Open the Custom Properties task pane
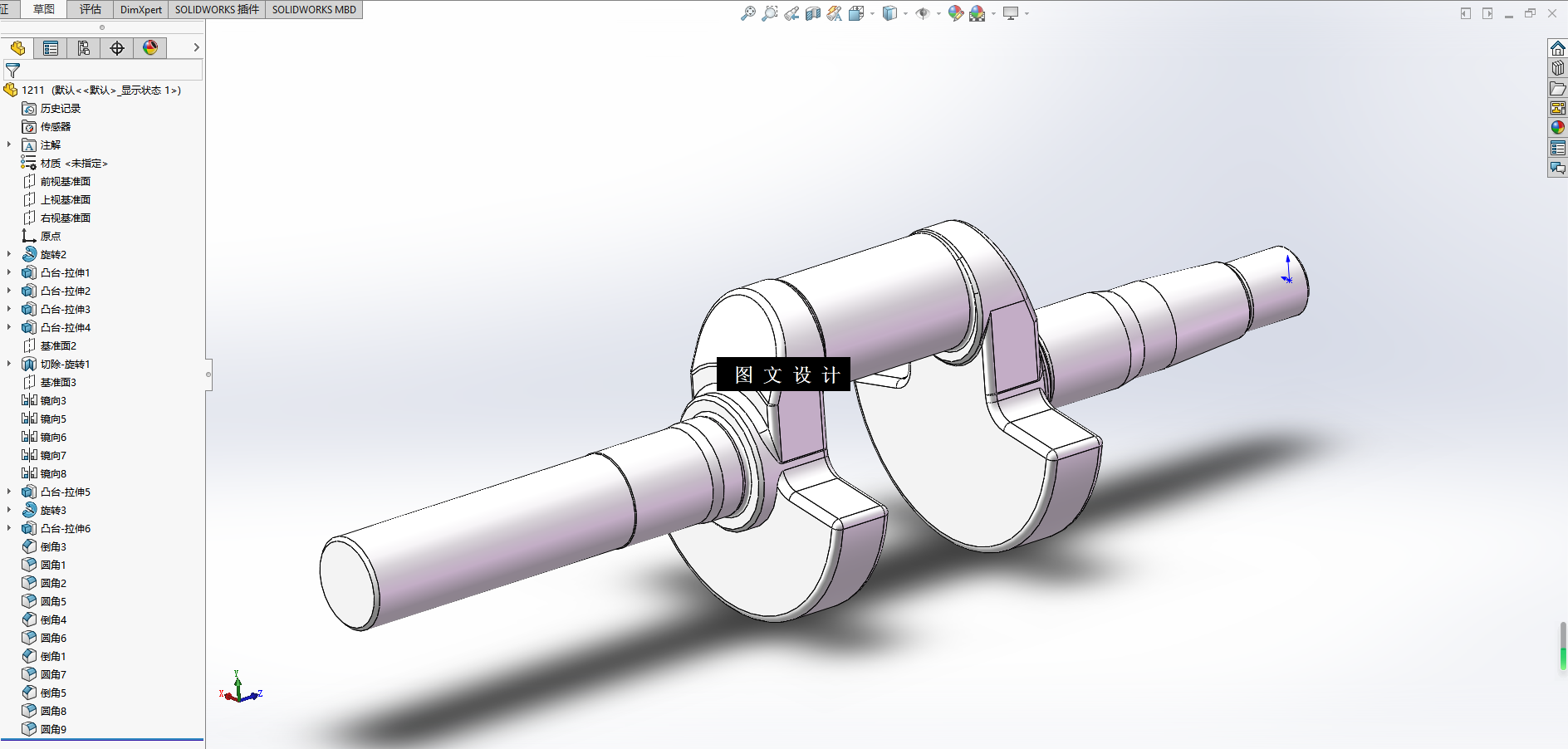This screenshot has width=1568, height=749. pyautogui.click(x=1557, y=148)
